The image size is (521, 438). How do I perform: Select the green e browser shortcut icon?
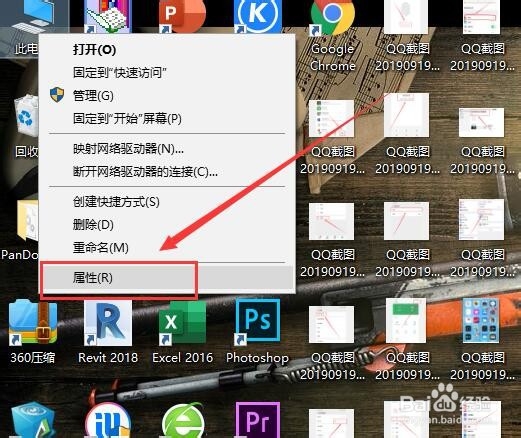(x=183, y=421)
